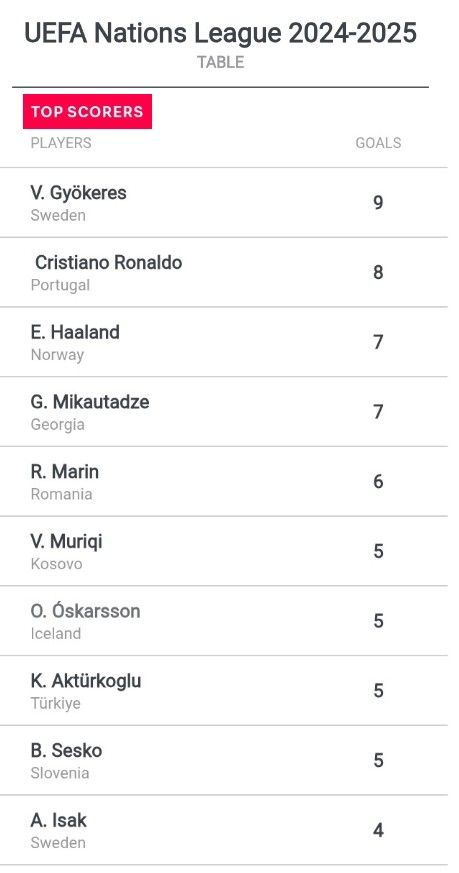Viewport: 459px width, 873px height.
Task: Click the TOP SCORERS red tab
Action: click(x=87, y=111)
